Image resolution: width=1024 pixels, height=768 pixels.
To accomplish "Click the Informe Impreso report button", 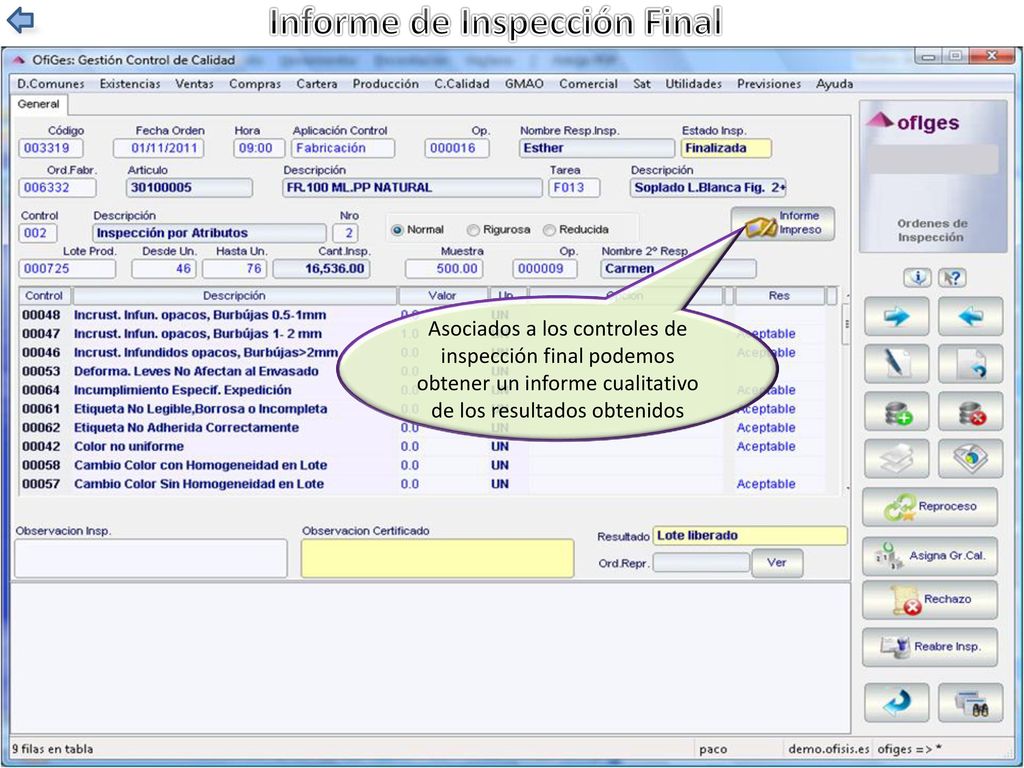I will coord(782,224).
